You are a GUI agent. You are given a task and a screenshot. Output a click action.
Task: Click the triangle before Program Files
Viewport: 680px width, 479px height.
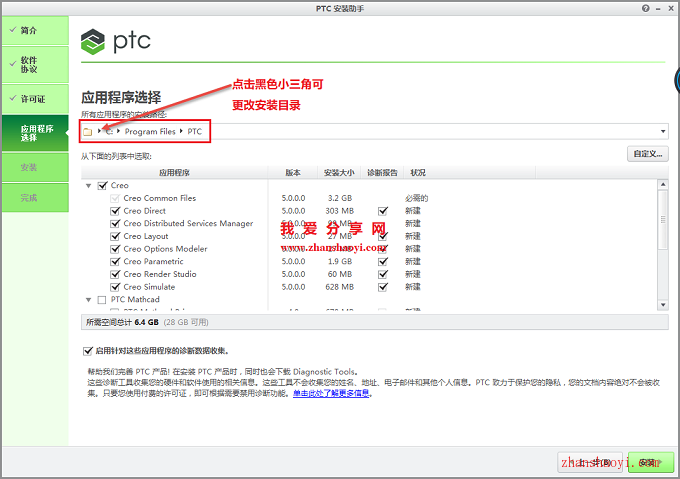(x=118, y=131)
